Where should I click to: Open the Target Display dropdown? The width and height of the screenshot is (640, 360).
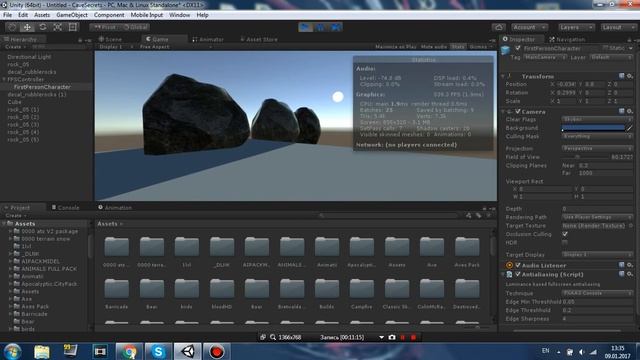click(x=597, y=255)
